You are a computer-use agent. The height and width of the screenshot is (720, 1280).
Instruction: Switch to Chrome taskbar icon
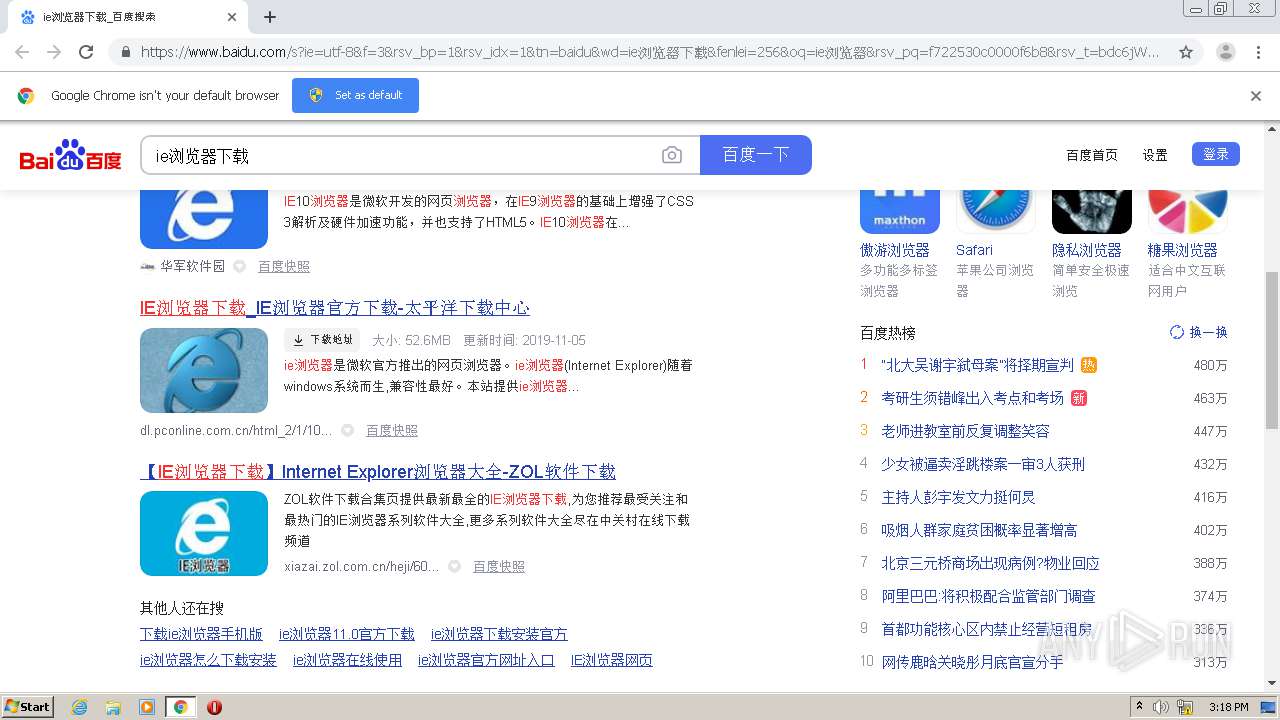click(180, 707)
